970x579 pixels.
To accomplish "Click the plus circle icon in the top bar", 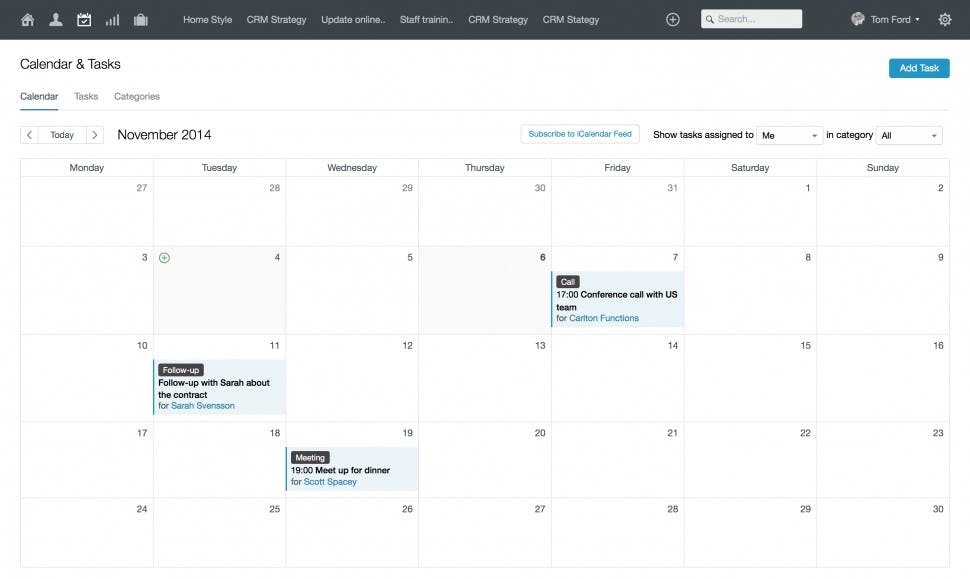I will click(x=673, y=19).
